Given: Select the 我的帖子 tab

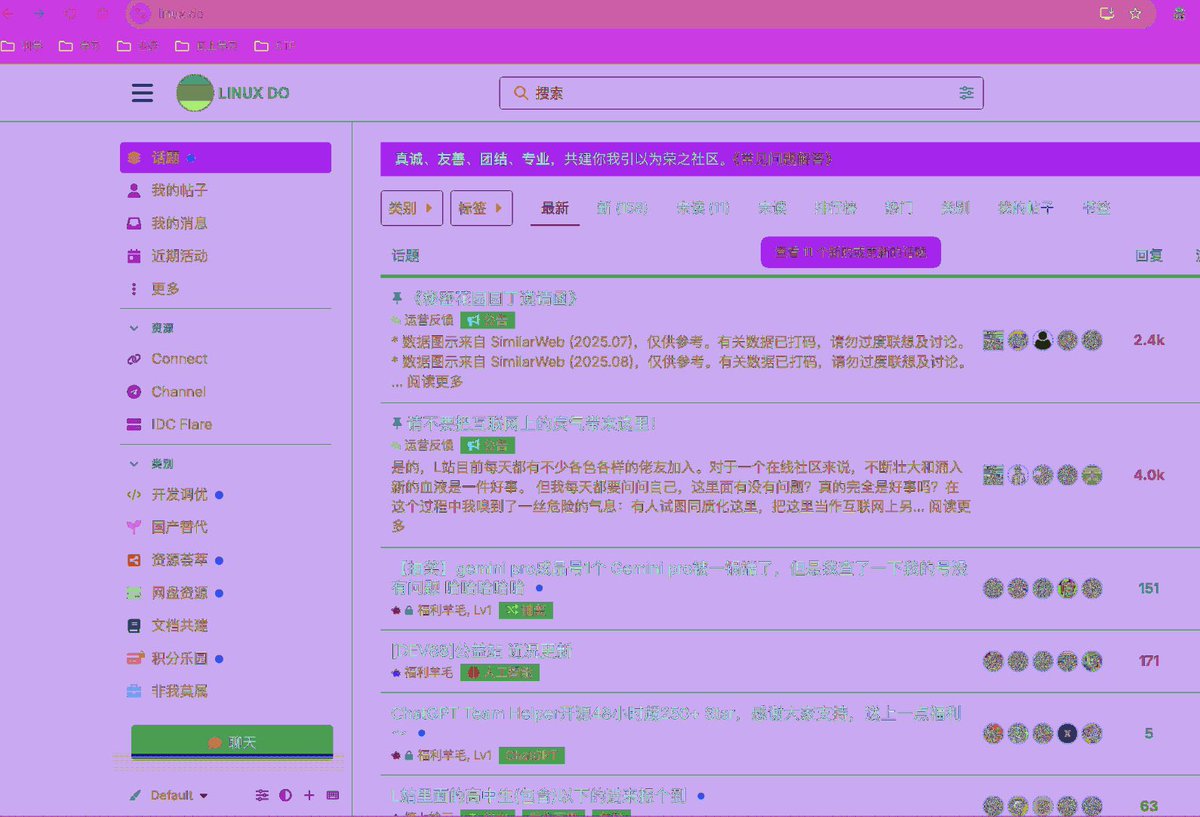Looking at the screenshot, I should (1026, 208).
